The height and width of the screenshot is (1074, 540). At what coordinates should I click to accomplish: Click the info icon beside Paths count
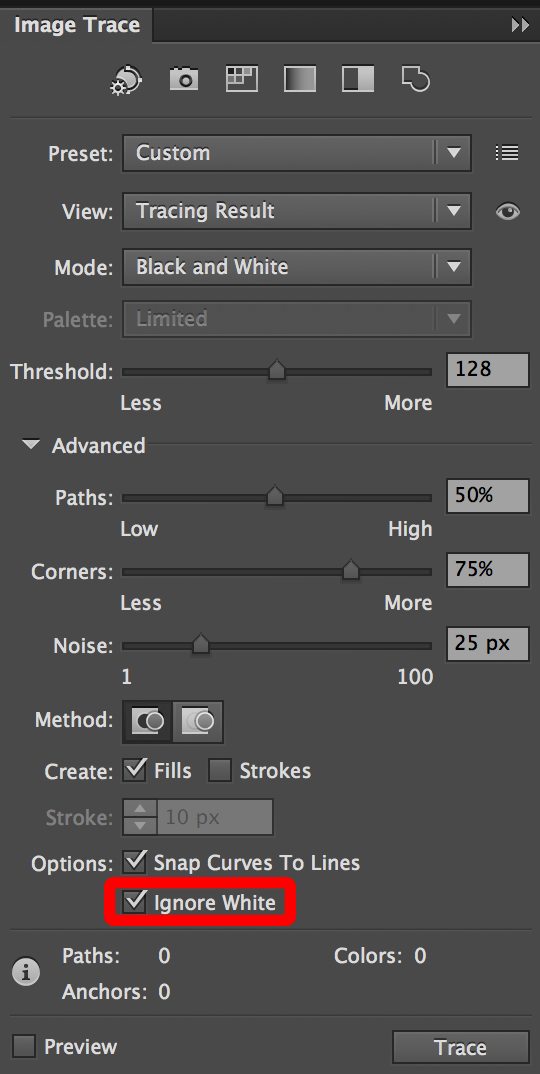(x=26, y=972)
